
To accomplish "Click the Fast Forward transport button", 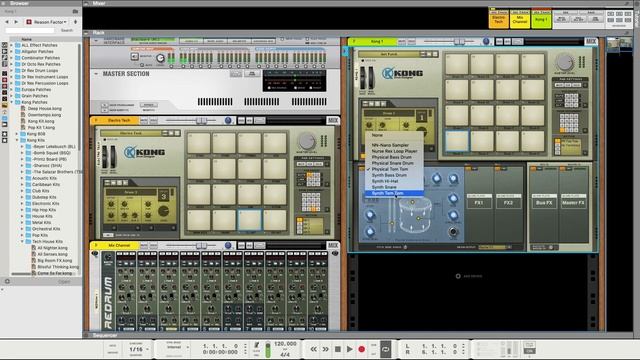I will click(326, 349).
